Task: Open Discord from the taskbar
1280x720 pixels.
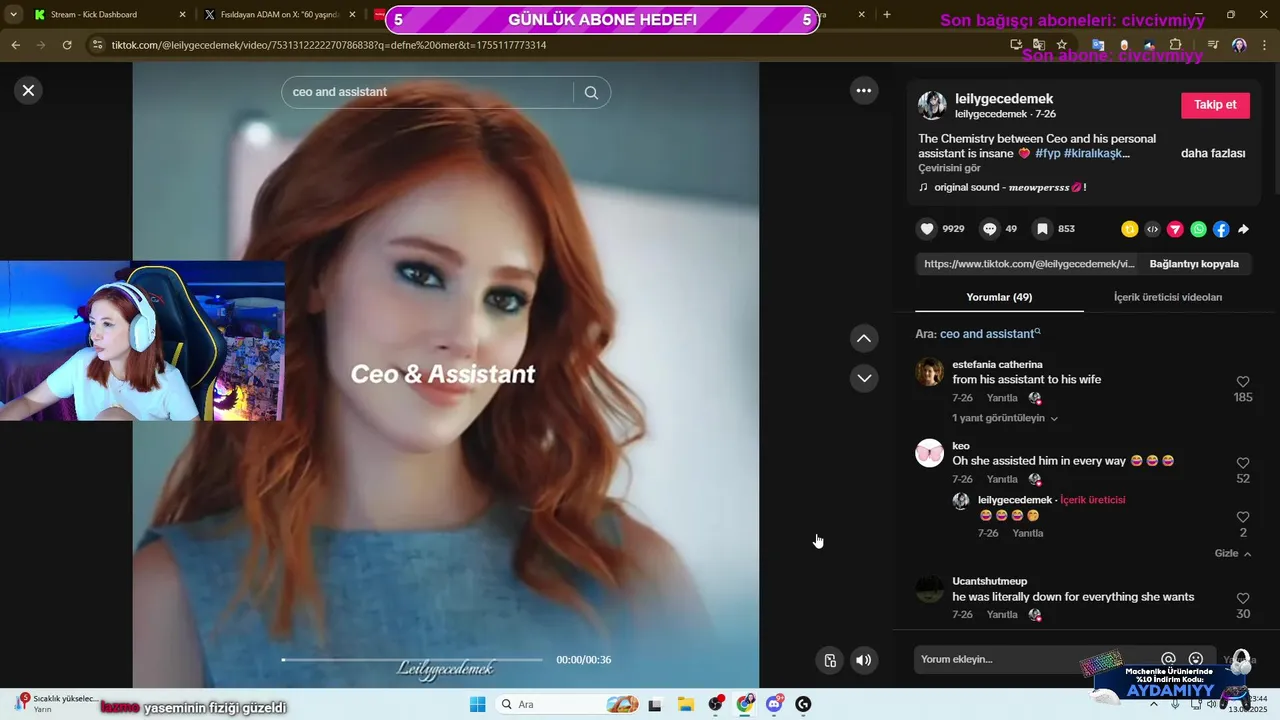Action: 774,704
